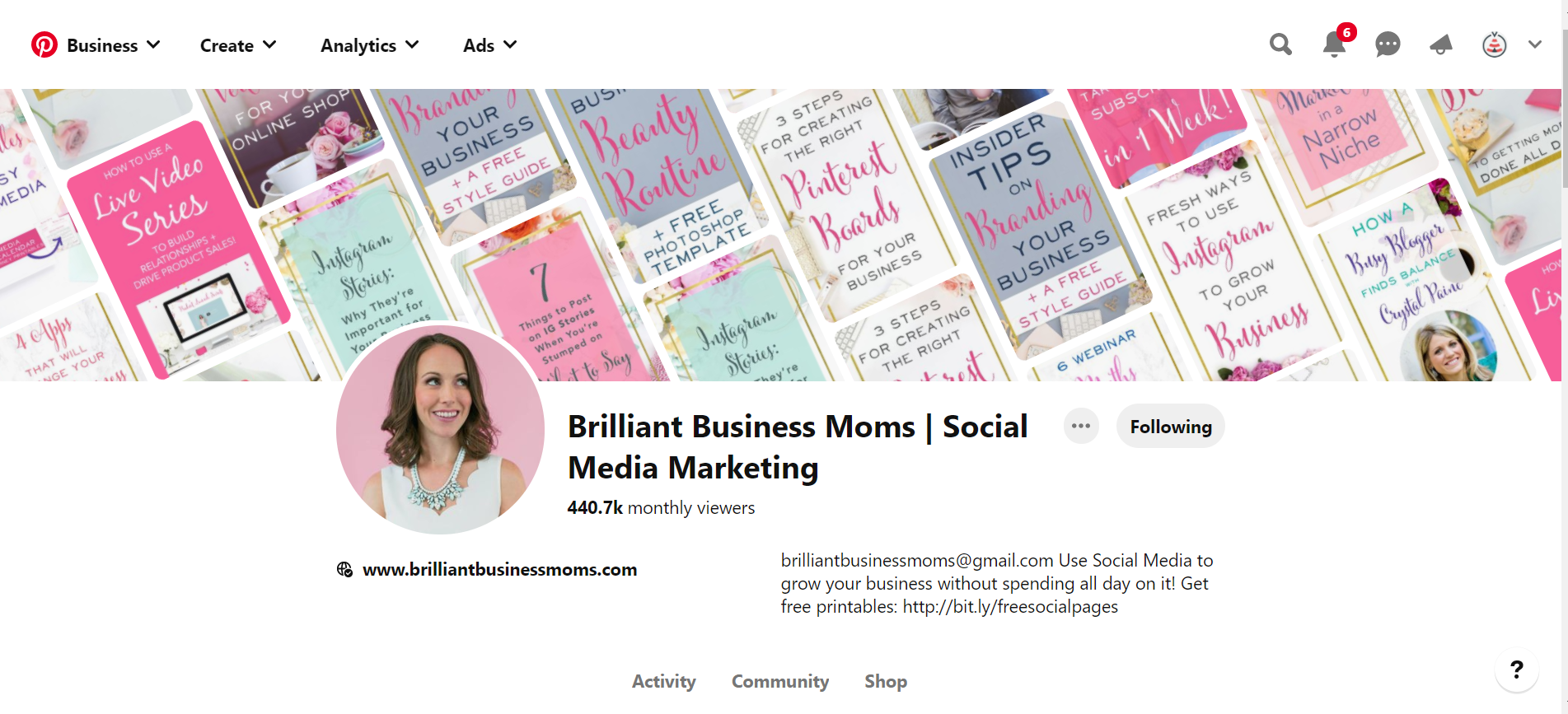Switch to the Activity tab
Image resolution: width=1568 pixels, height=714 pixels.
click(x=663, y=681)
